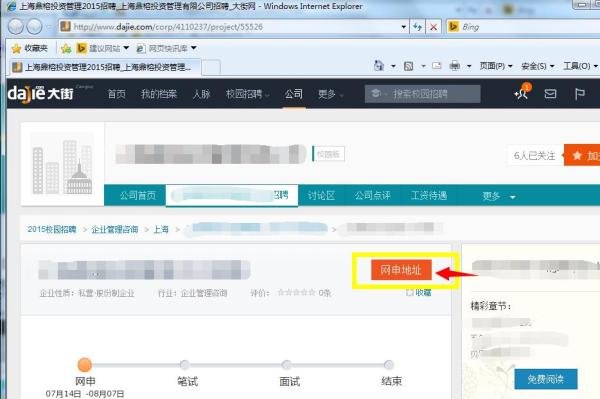The height and width of the screenshot is (399, 600).
Task: Expand the 建议网站 dropdown
Action: tap(126, 48)
